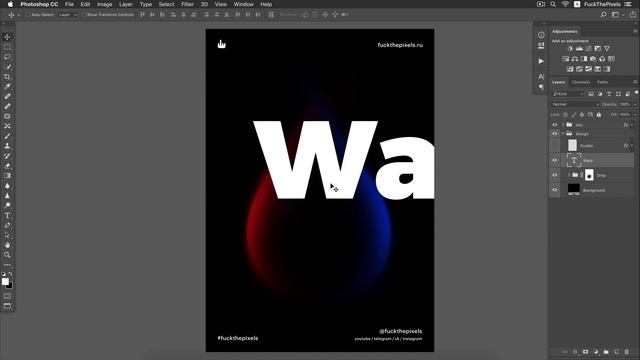Enable Show Transform Controls checkbox

tap(84, 15)
